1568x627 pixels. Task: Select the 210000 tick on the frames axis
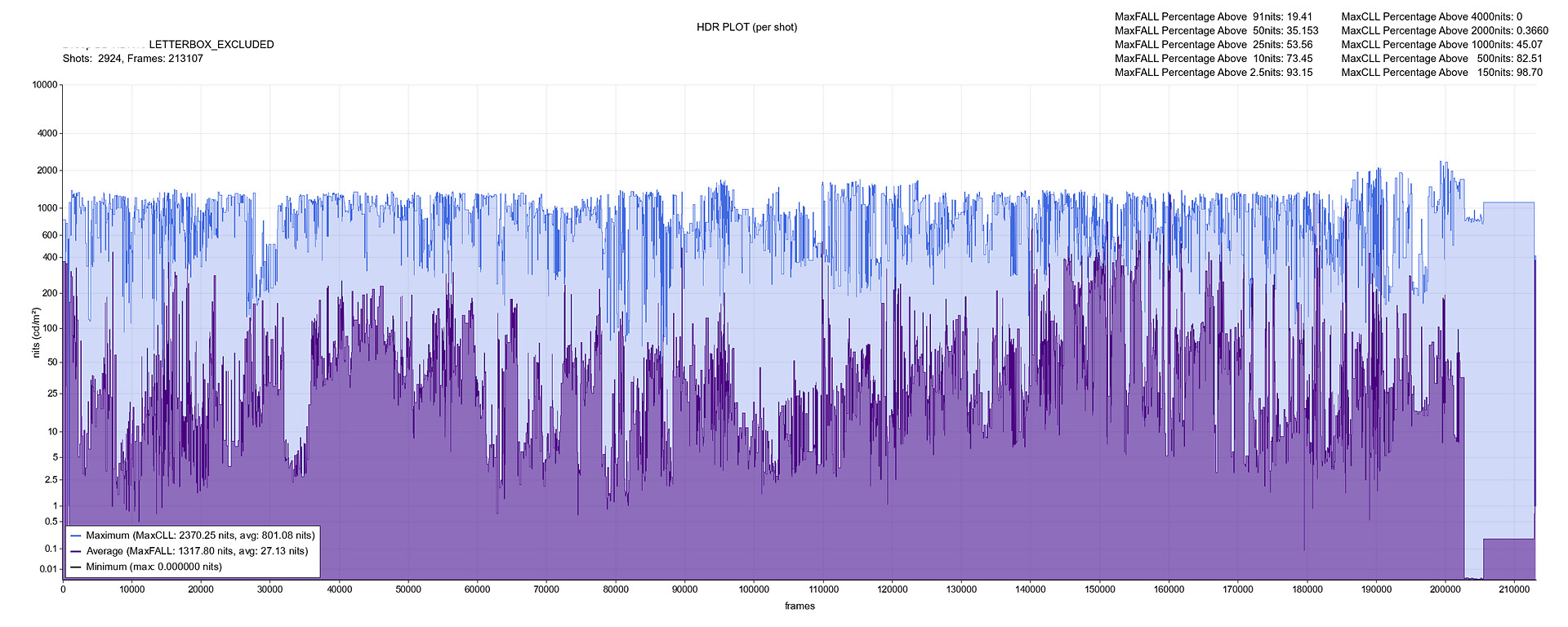(x=1514, y=589)
